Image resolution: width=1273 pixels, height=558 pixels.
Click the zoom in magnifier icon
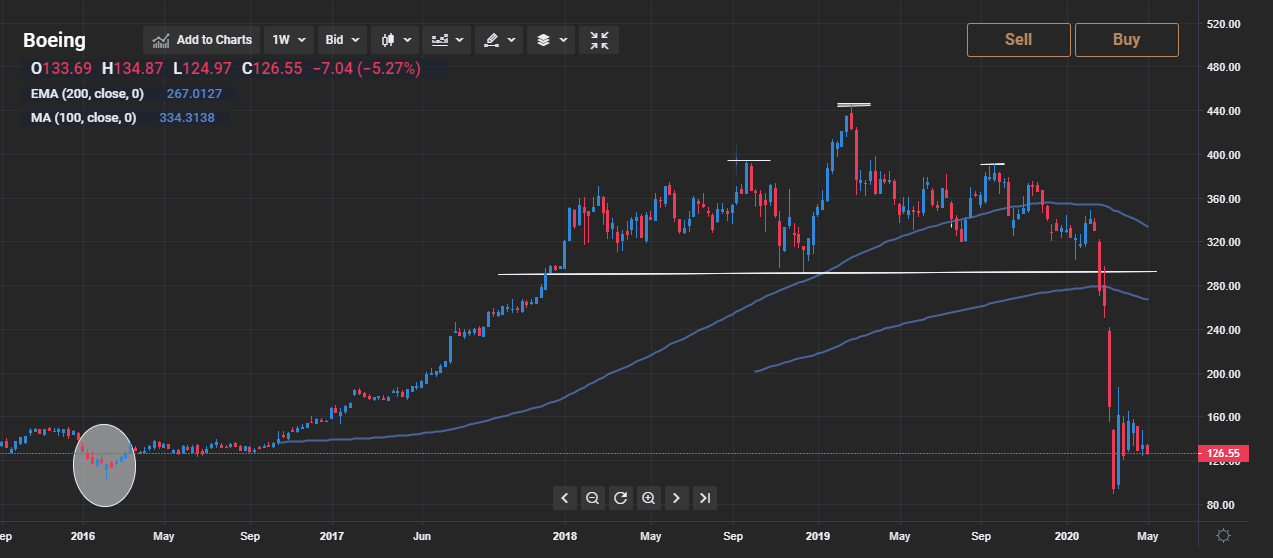coord(648,497)
